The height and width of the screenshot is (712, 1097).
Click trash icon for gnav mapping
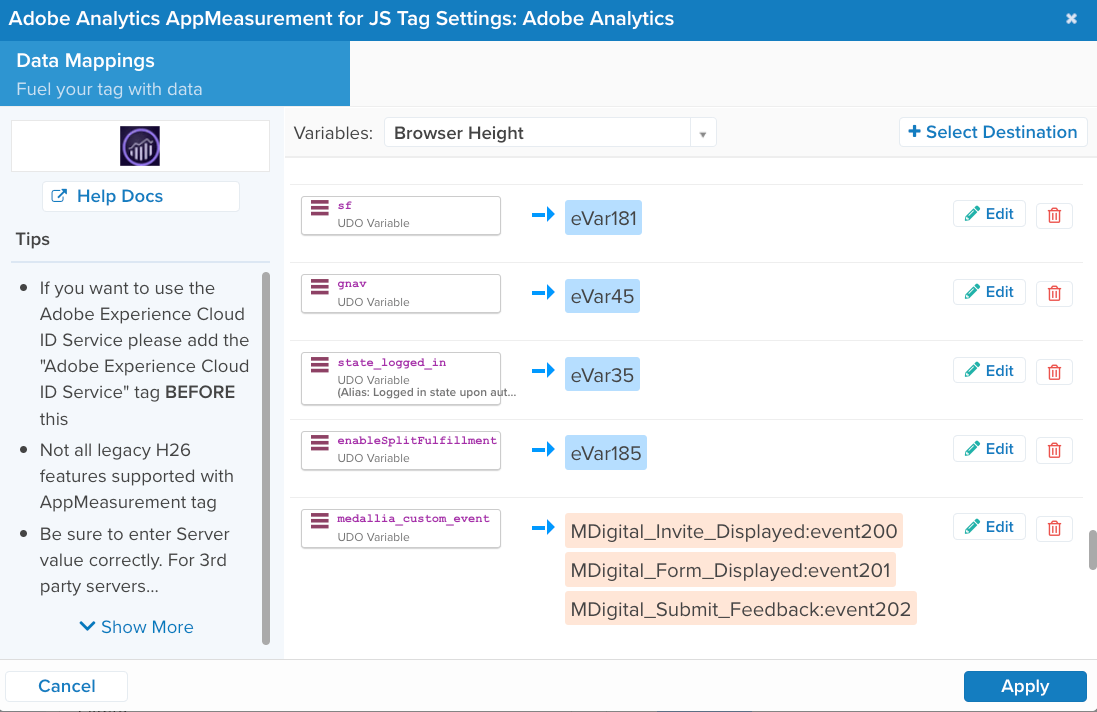click(1053, 293)
